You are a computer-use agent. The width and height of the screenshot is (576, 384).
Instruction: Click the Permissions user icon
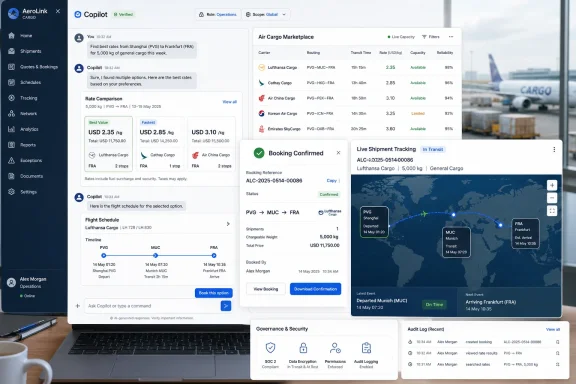[335, 347]
